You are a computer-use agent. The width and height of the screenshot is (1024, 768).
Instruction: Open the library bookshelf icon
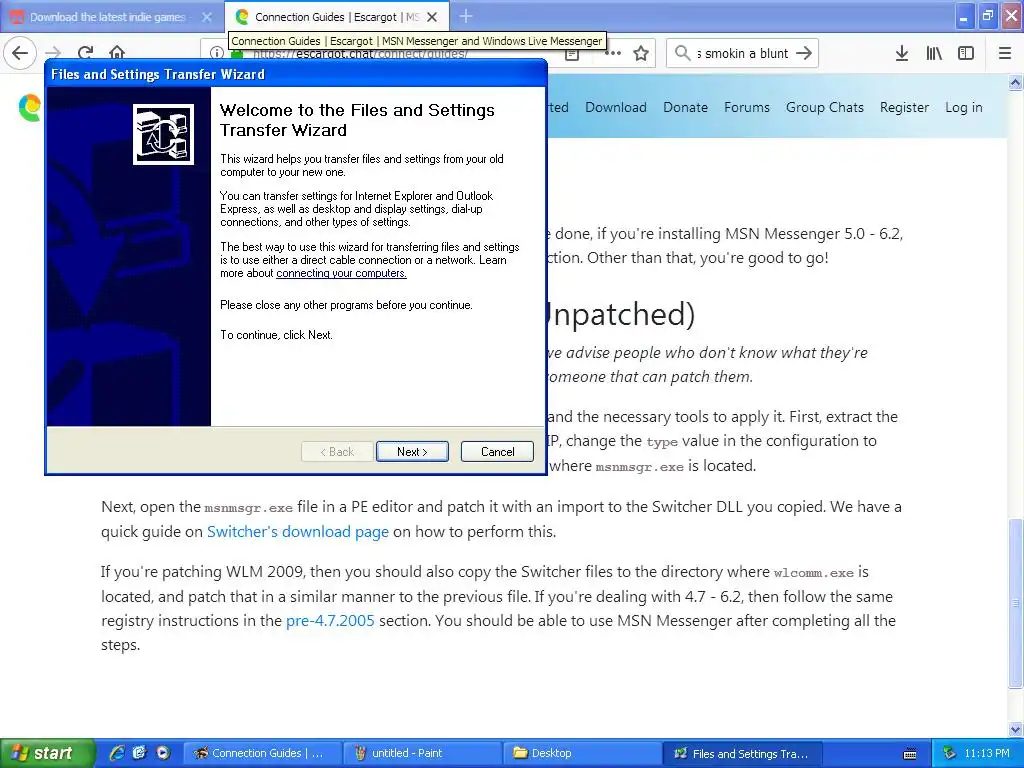point(934,54)
